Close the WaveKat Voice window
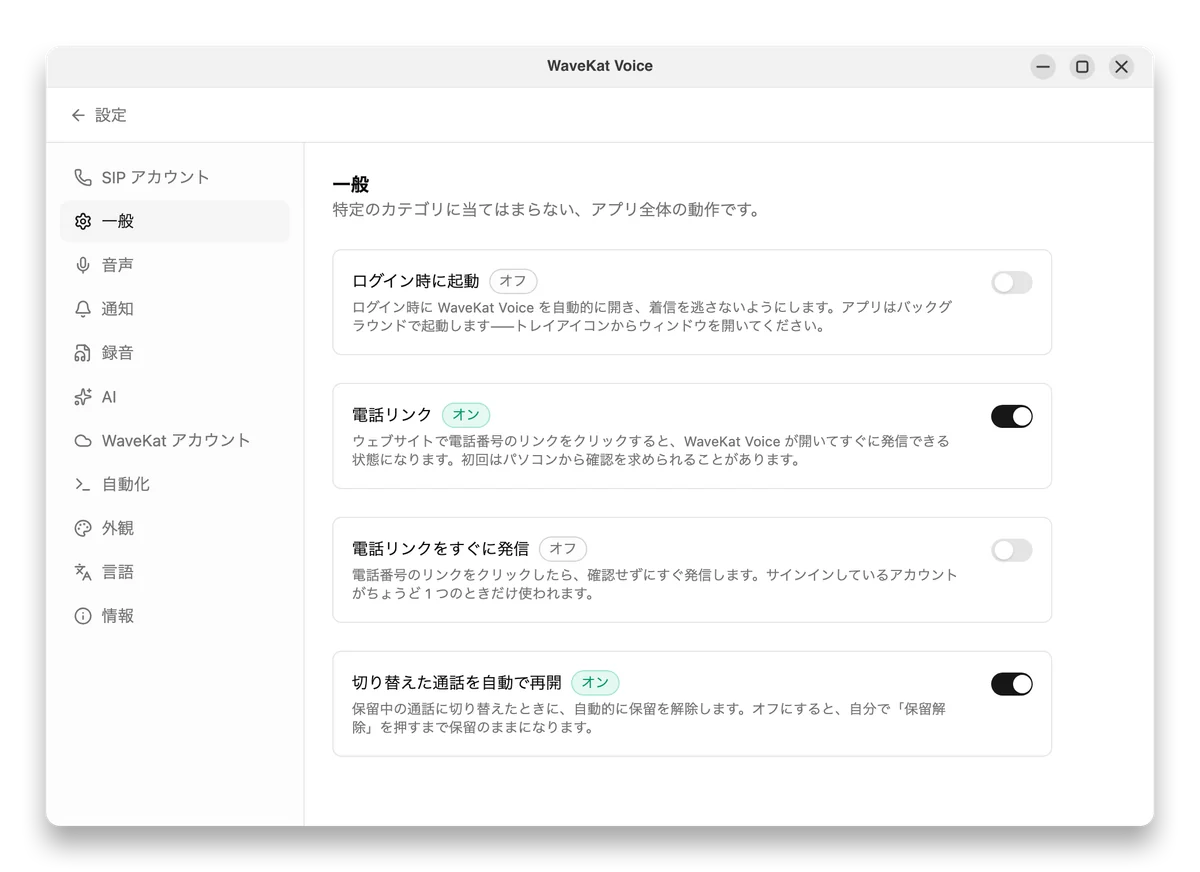Screen dimensions: 1200x872 (1121, 67)
